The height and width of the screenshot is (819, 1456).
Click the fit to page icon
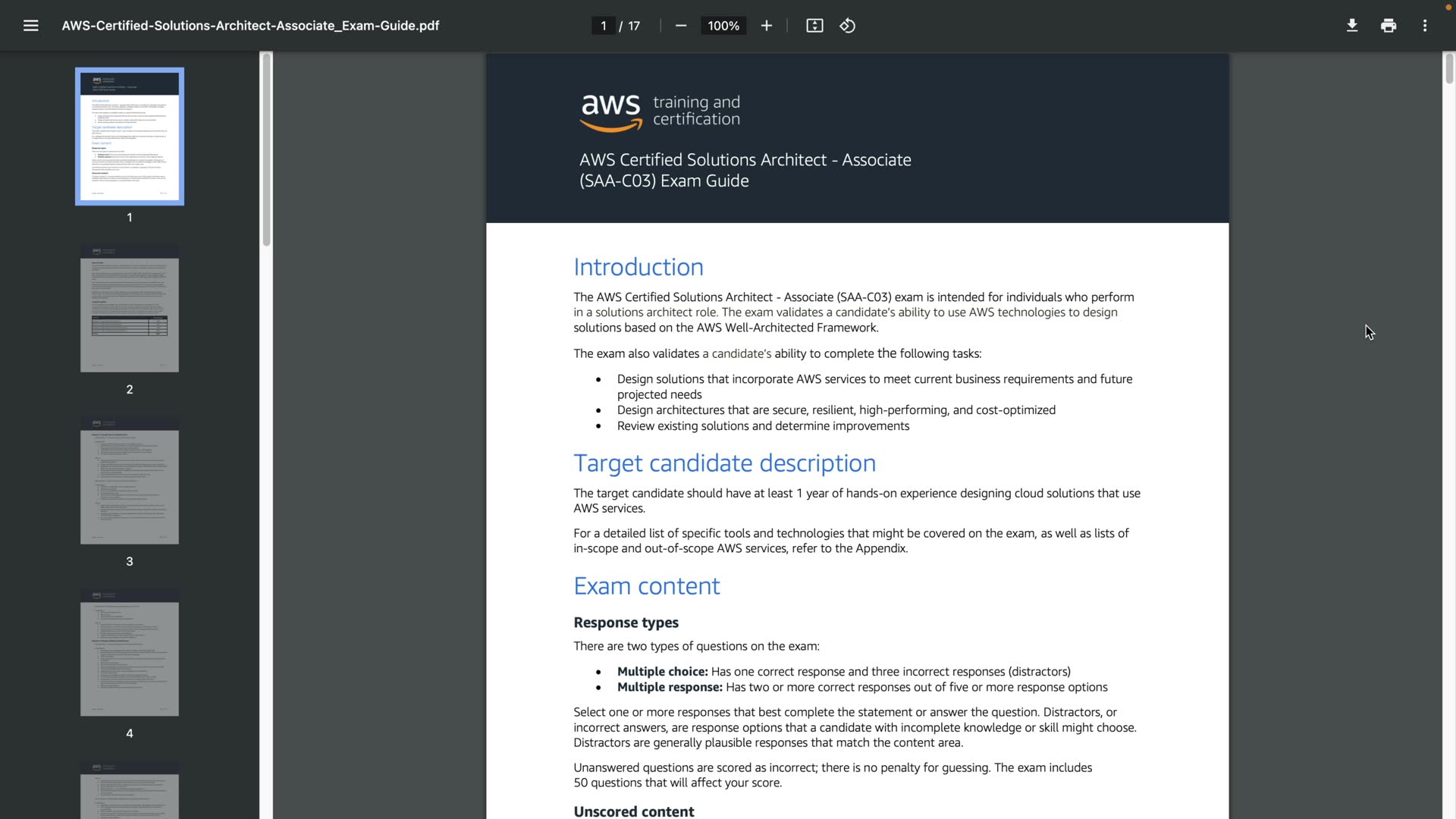tap(814, 26)
